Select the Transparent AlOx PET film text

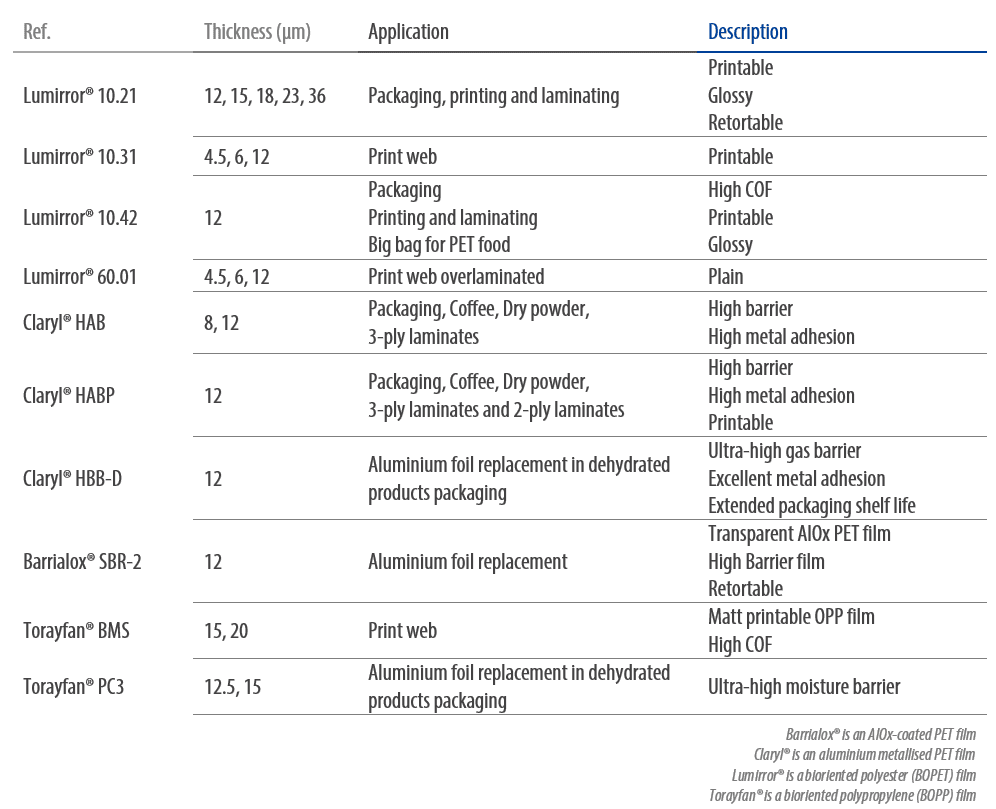(x=799, y=534)
